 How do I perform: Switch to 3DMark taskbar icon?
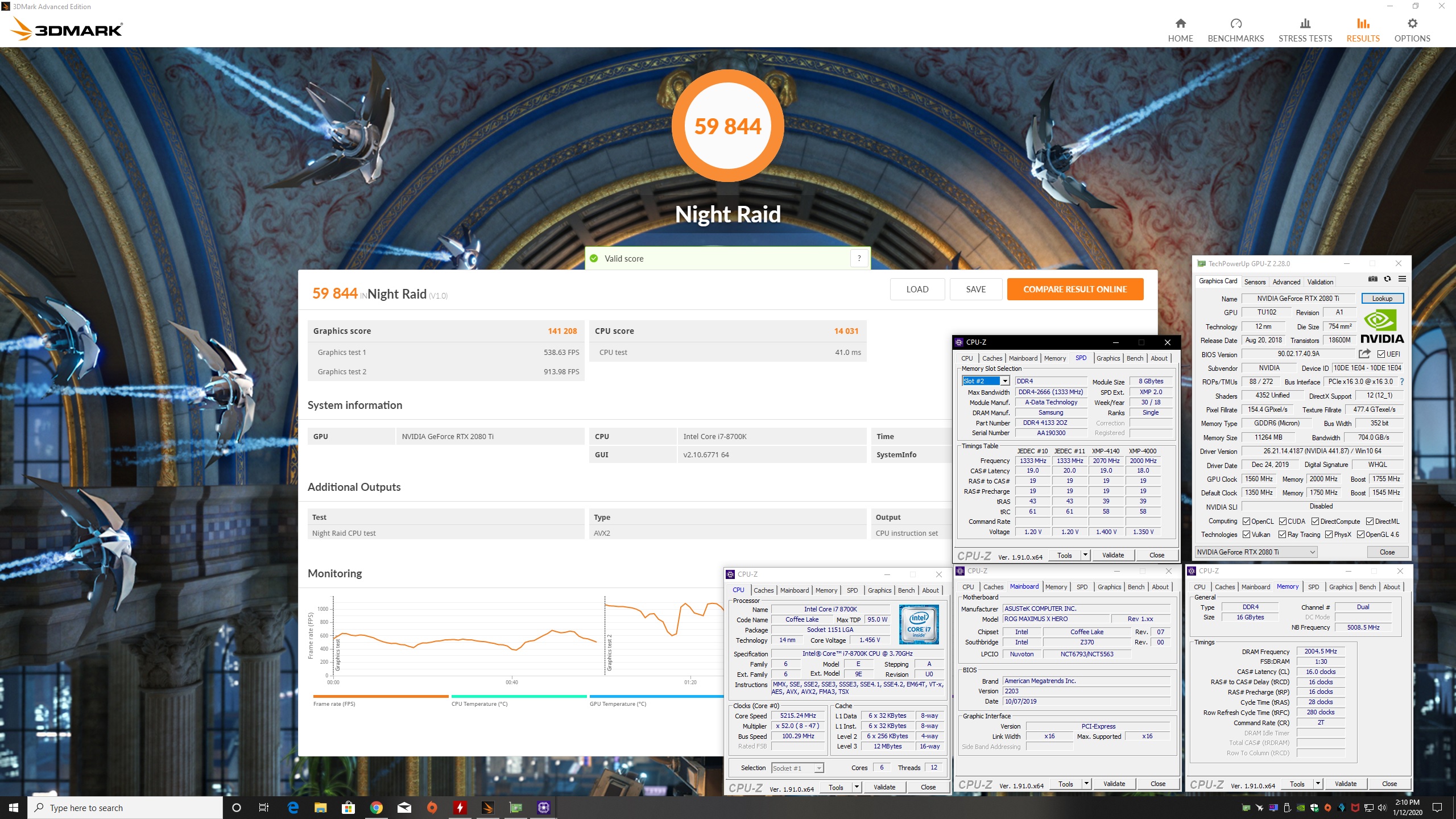pyautogui.click(x=488, y=808)
